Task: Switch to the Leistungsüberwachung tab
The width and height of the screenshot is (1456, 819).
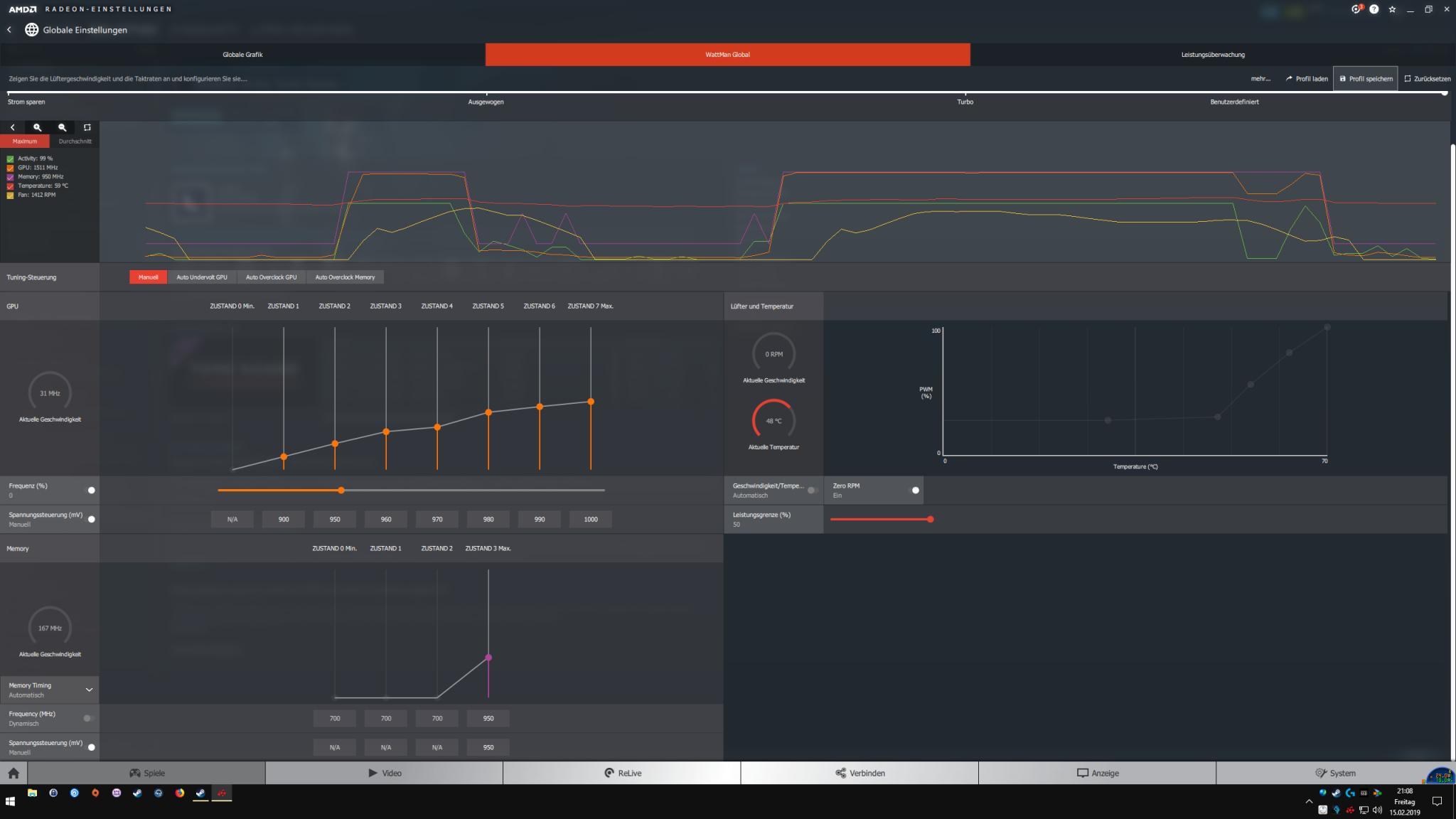Action: tap(1212, 54)
